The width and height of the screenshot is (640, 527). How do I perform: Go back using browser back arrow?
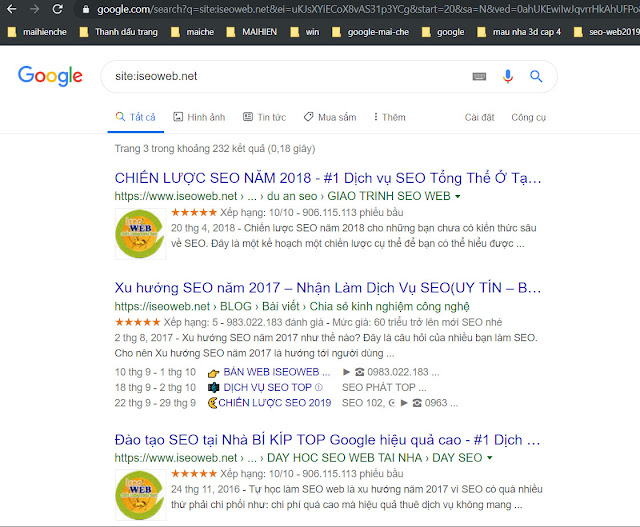click(x=12, y=9)
